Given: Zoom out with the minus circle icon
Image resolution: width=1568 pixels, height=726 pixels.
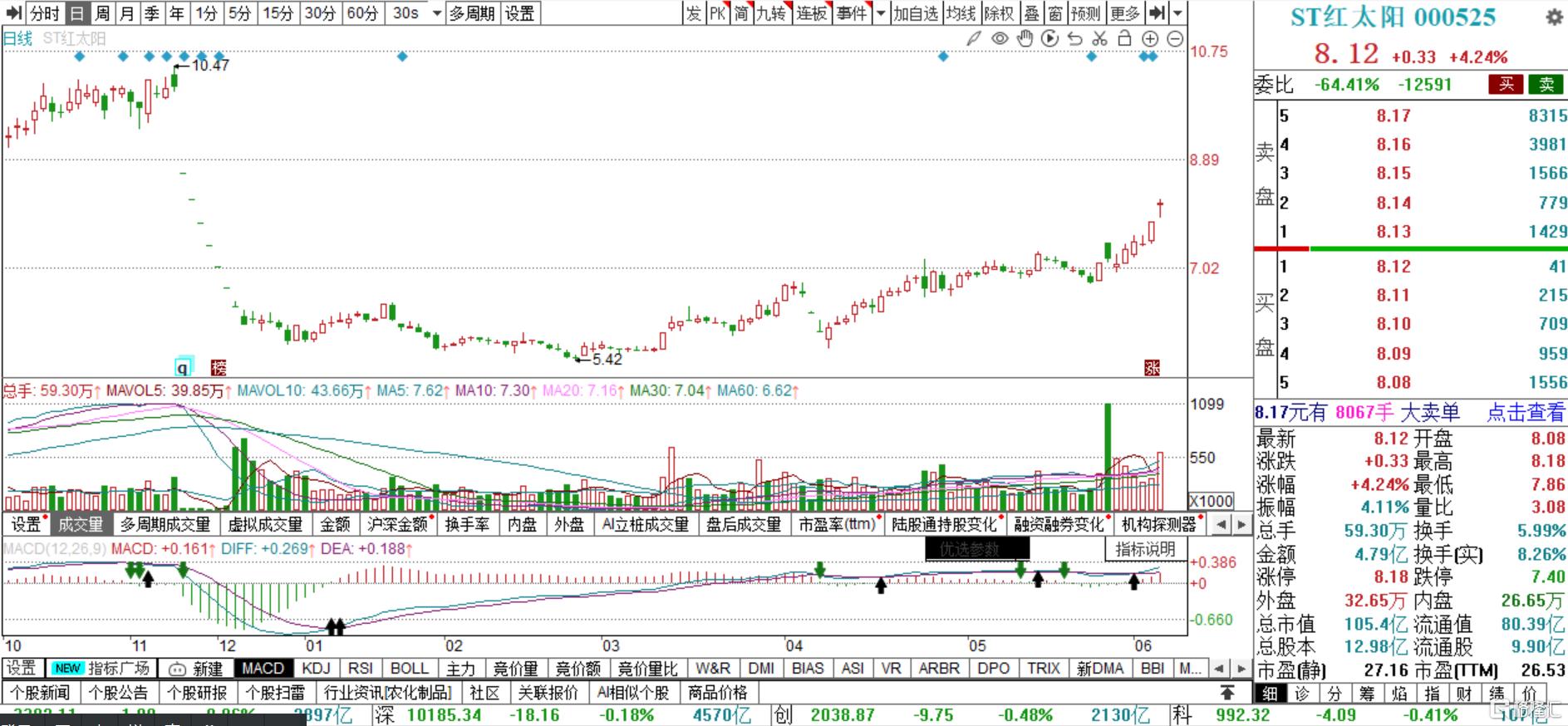Looking at the screenshot, I should tap(1175, 38).
